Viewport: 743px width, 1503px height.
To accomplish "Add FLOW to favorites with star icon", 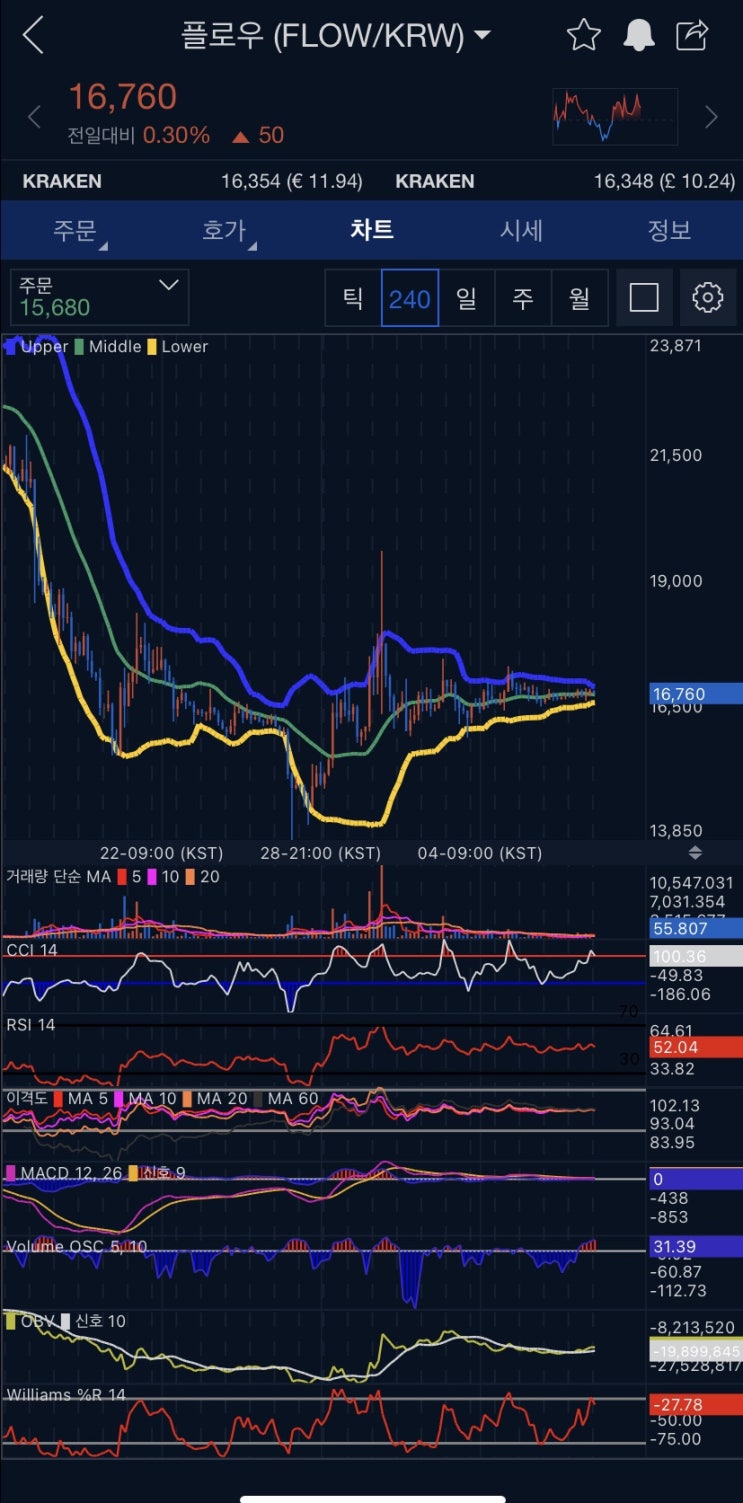I will click(x=583, y=35).
